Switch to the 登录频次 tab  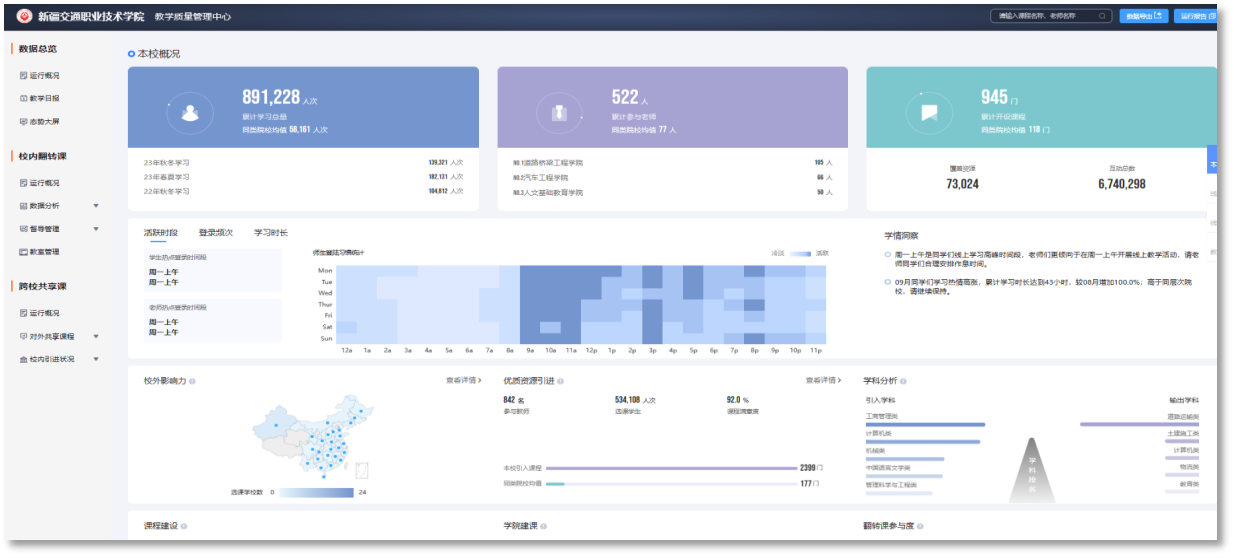(216, 233)
